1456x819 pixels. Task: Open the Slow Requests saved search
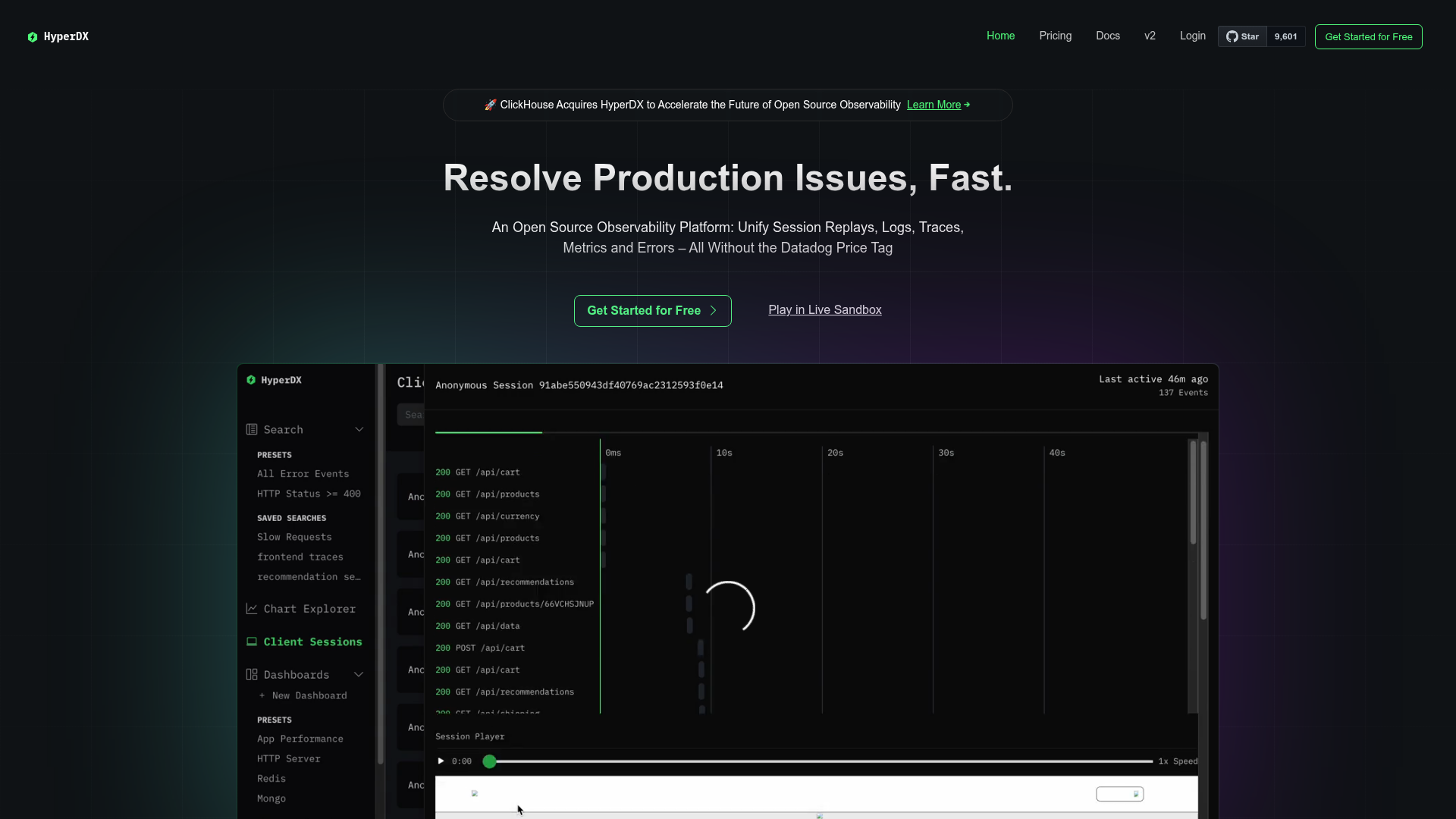(x=294, y=537)
